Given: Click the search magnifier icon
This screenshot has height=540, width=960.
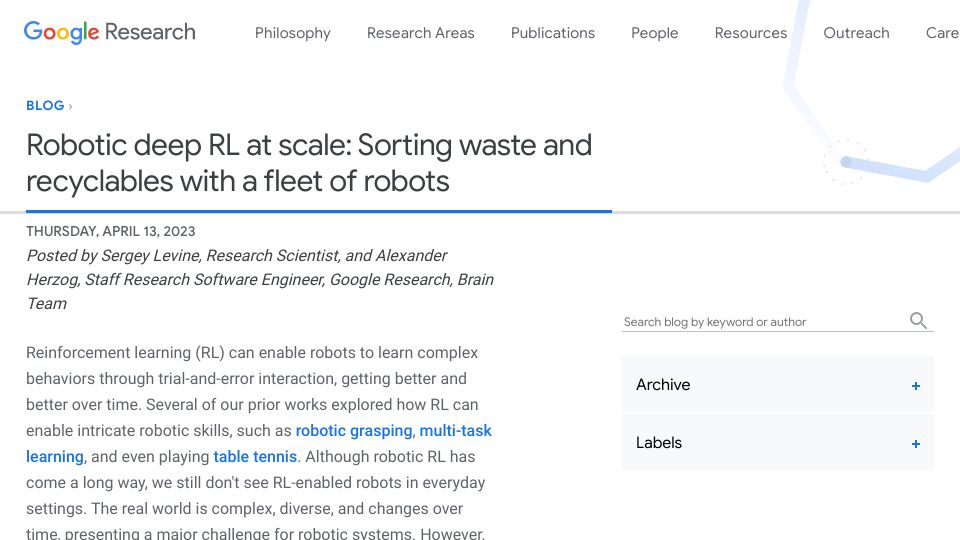Looking at the screenshot, I should click(x=918, y=320).
